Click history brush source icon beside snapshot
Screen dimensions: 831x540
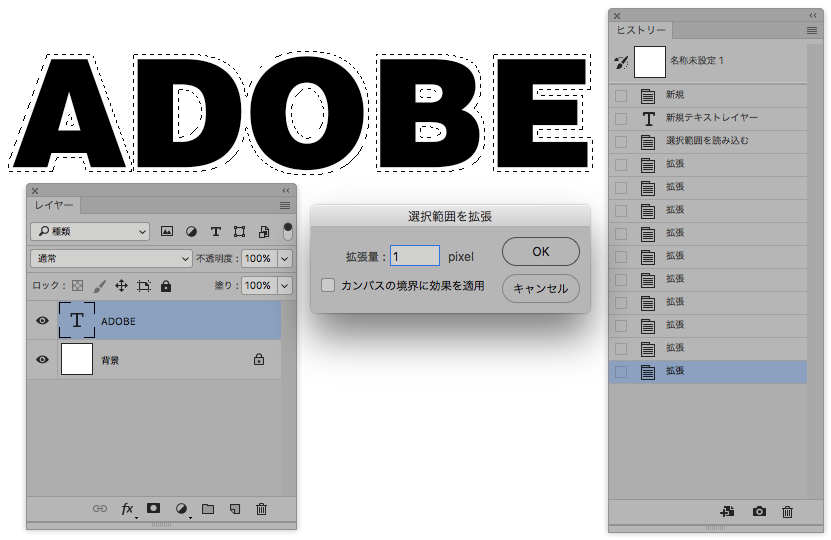coord(621,63)
